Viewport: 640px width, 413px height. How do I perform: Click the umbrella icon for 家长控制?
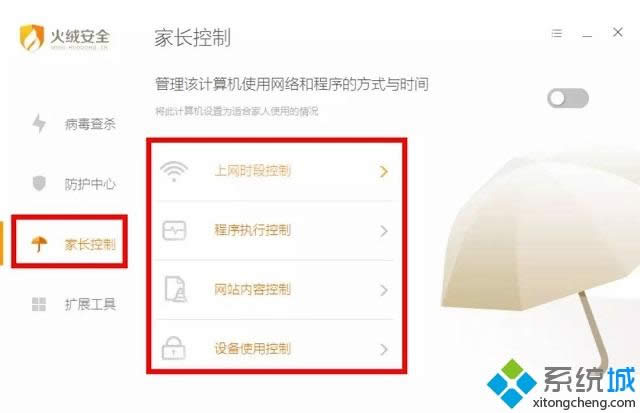tap(39, 244)
